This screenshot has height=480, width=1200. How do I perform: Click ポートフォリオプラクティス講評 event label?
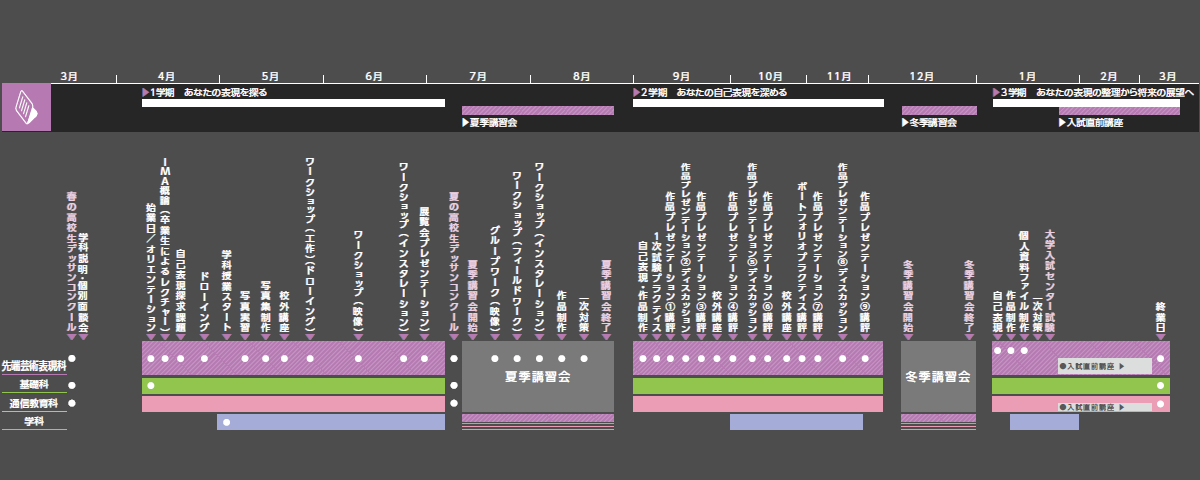coord(802,258)
